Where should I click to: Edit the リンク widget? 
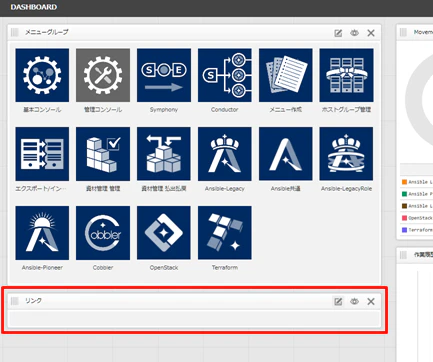tap(338, 301)
